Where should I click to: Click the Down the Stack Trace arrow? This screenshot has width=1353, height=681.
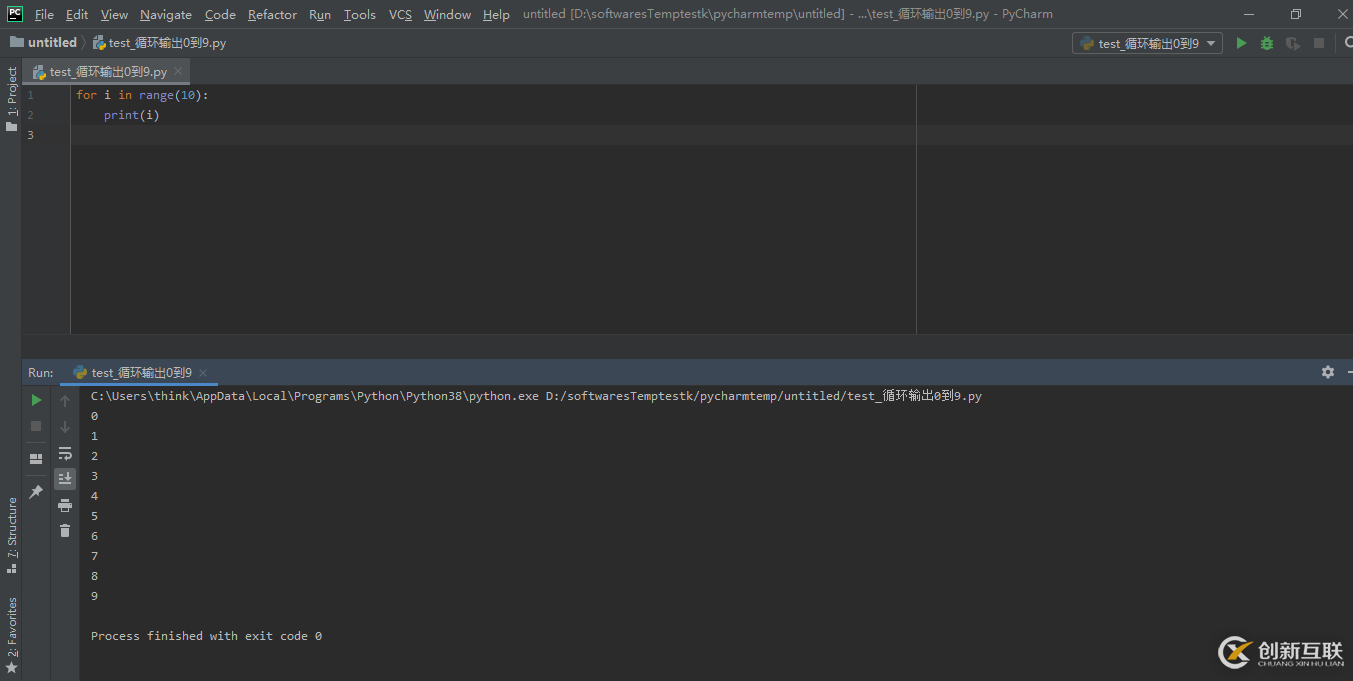(x=65, y=427)
